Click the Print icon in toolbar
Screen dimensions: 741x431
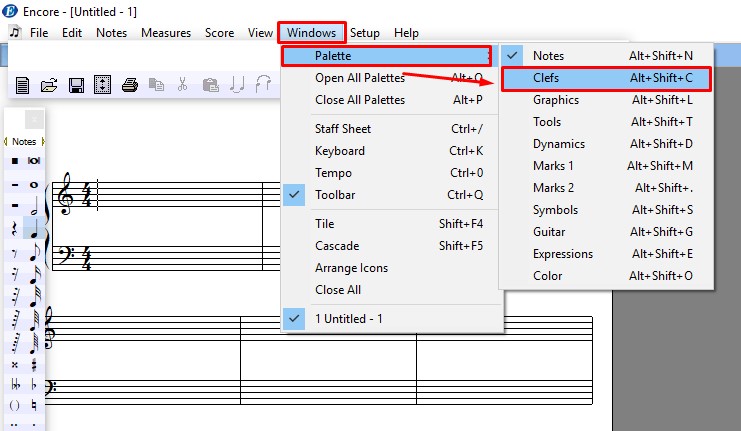[x=129, y=86]
